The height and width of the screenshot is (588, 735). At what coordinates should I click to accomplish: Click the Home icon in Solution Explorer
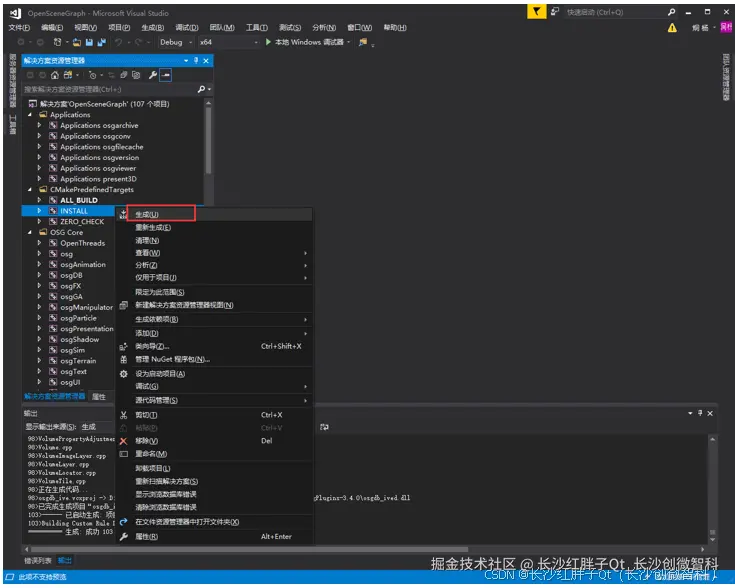[x=55, y=75]
